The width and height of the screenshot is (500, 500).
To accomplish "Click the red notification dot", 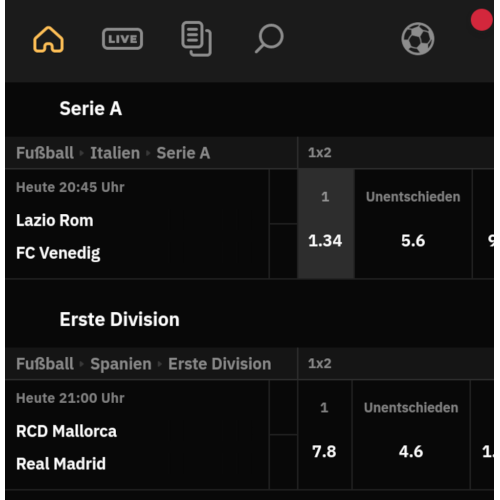I will pyautogui.click(x=482, y=20).
